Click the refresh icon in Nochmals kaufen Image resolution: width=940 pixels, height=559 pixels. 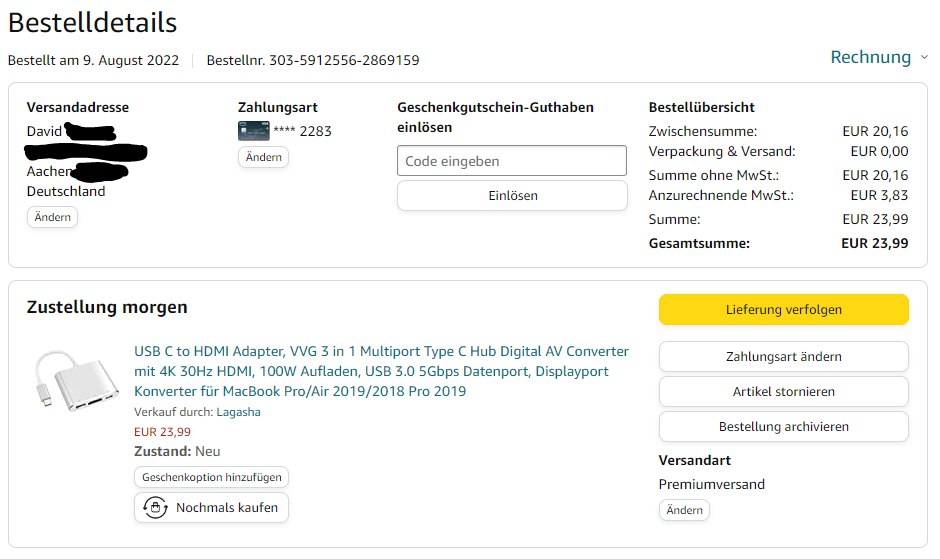pyautogui.click(x=155, y=508)
